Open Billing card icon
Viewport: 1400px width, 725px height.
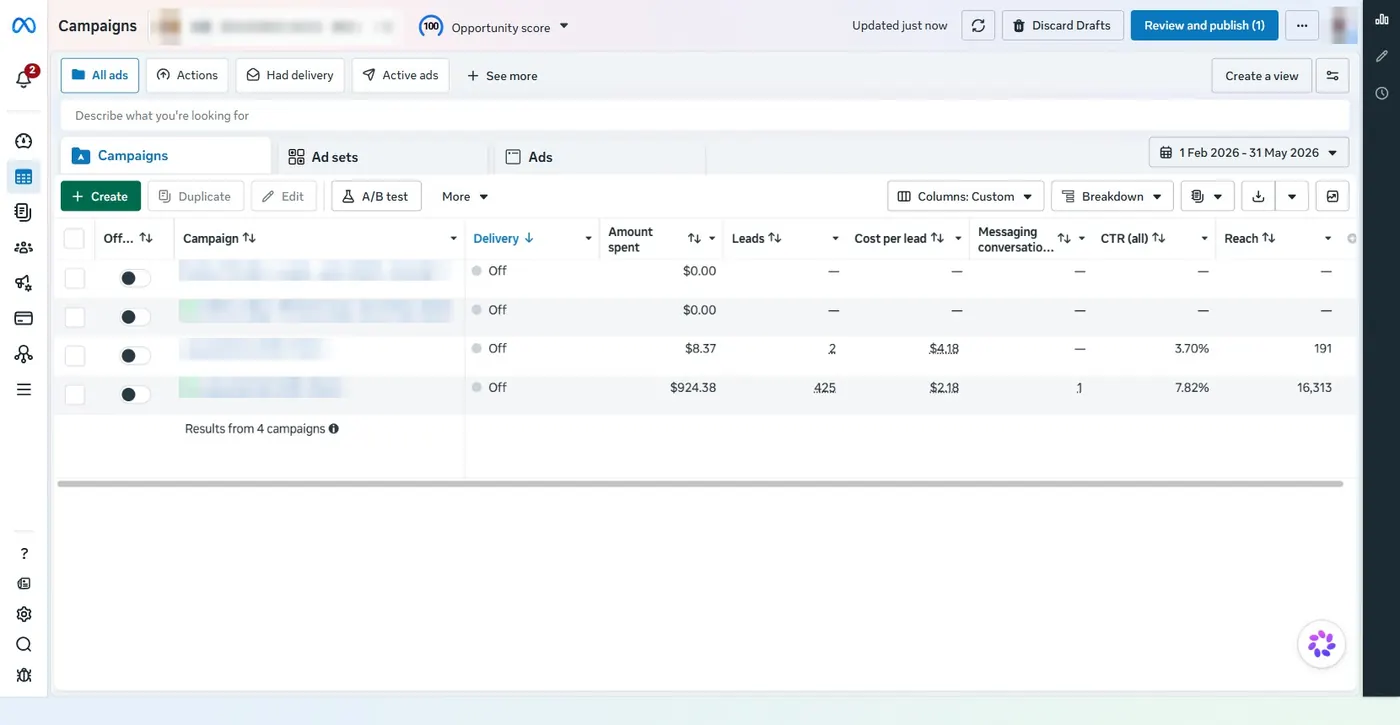coord(24,318)
